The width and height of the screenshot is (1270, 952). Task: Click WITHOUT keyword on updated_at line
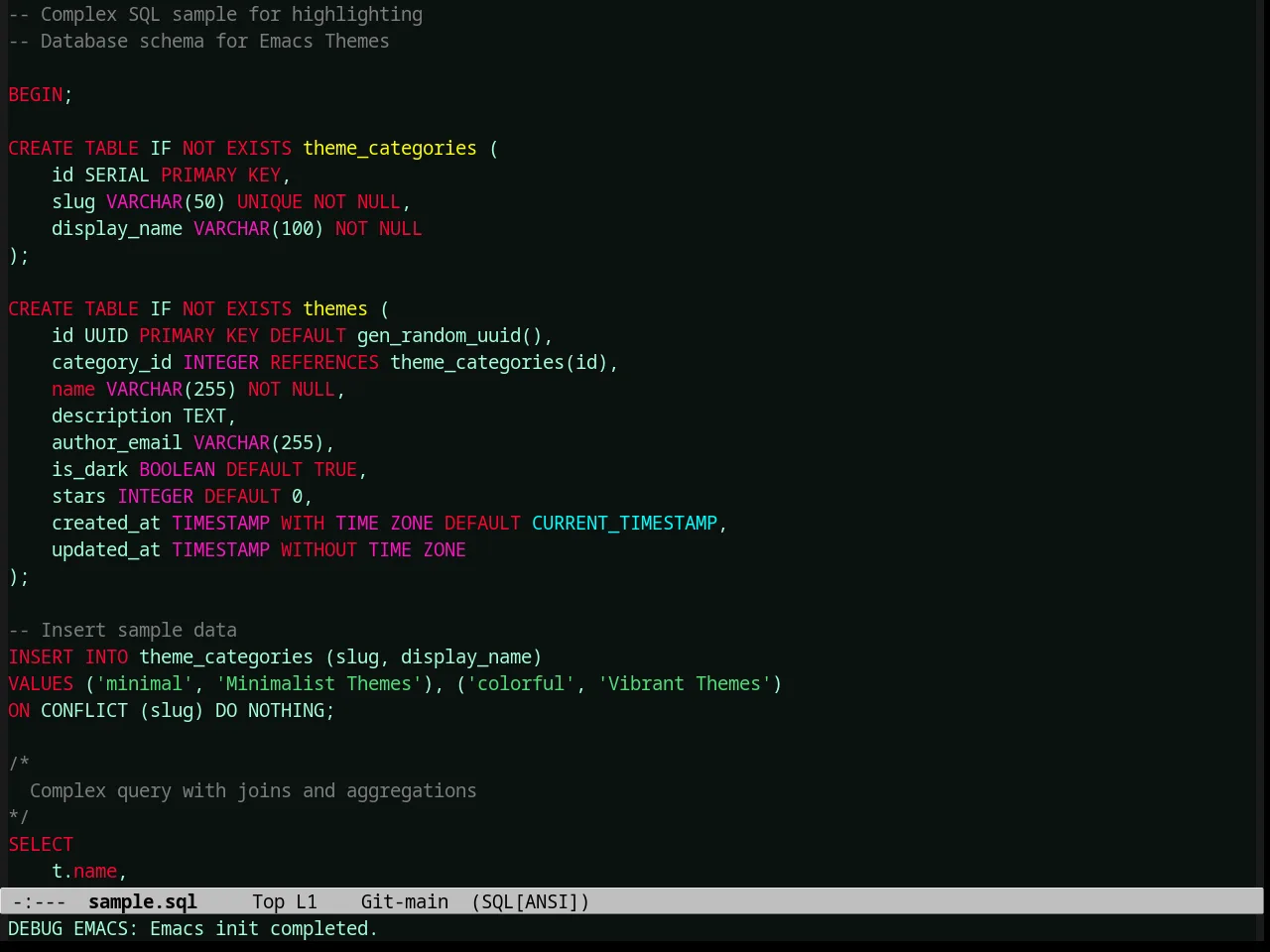pos(318,549)
